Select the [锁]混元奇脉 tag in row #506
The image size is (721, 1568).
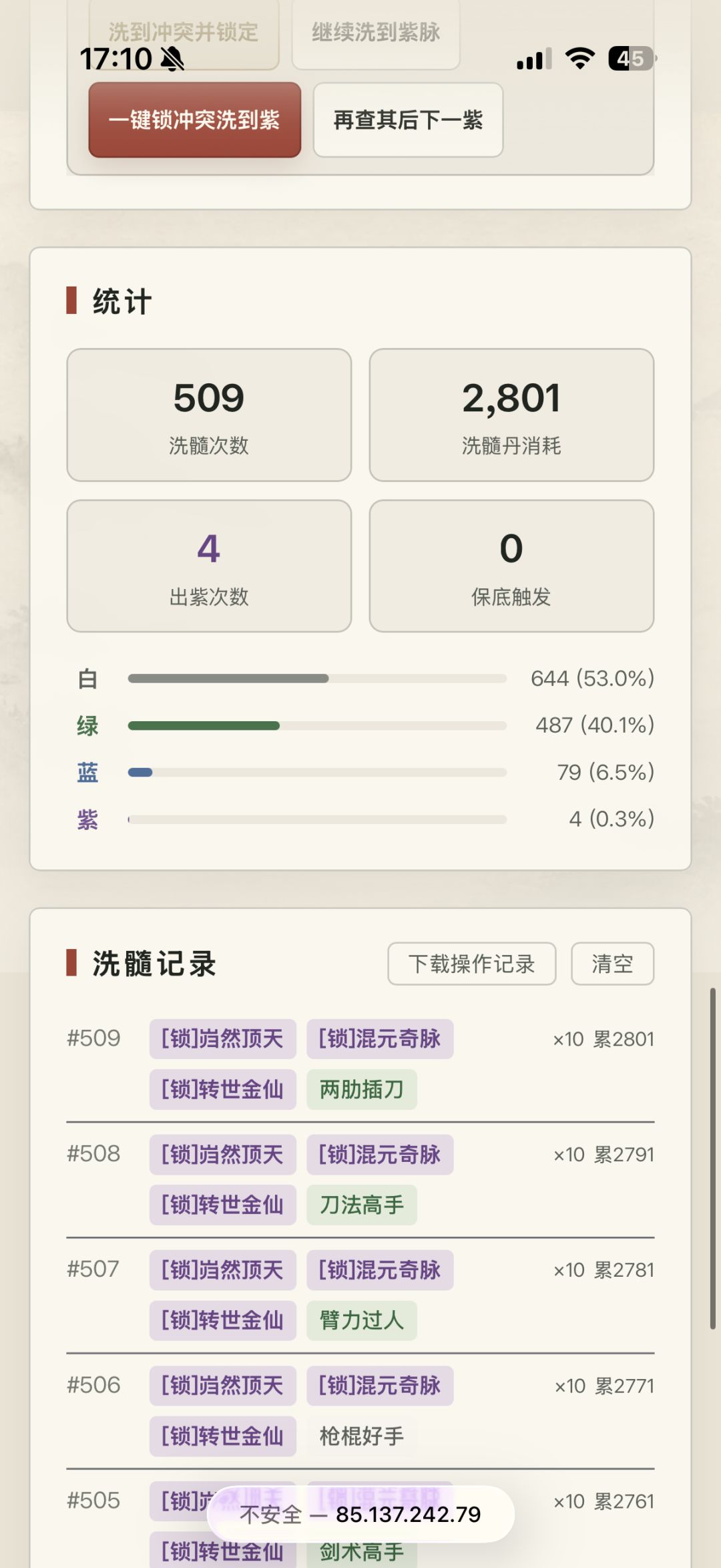(x=380, y=1386)
